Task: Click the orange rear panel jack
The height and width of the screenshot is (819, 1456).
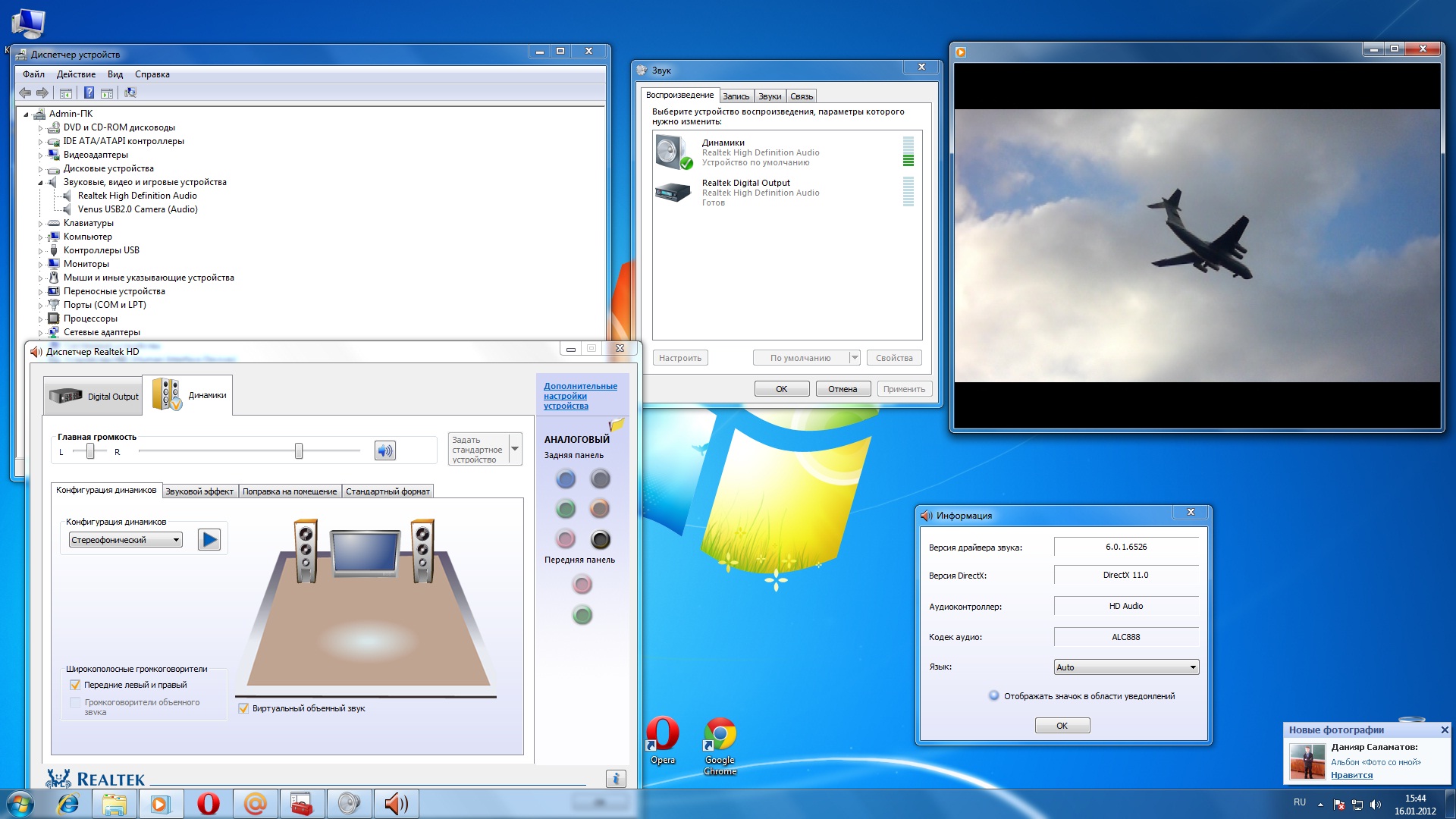Action: click(x=601, y=508)
